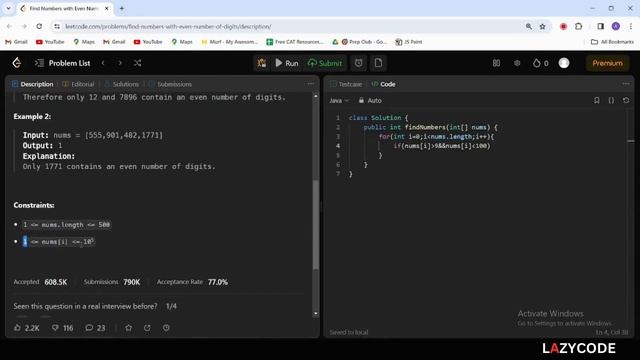Screen dimensions: 640x360
Task: Open code panel more options menu
Action: point(626,84)
